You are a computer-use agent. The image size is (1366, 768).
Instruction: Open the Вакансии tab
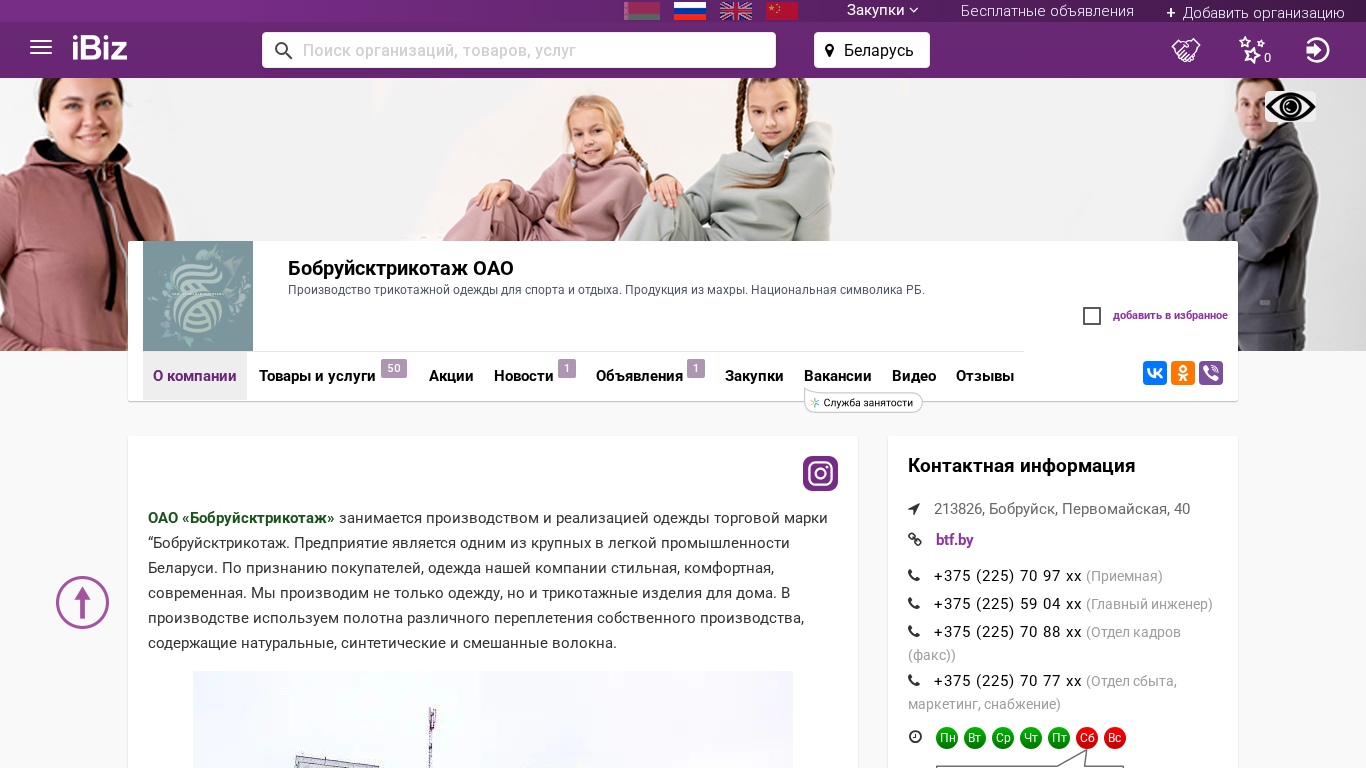pos(838,376)
